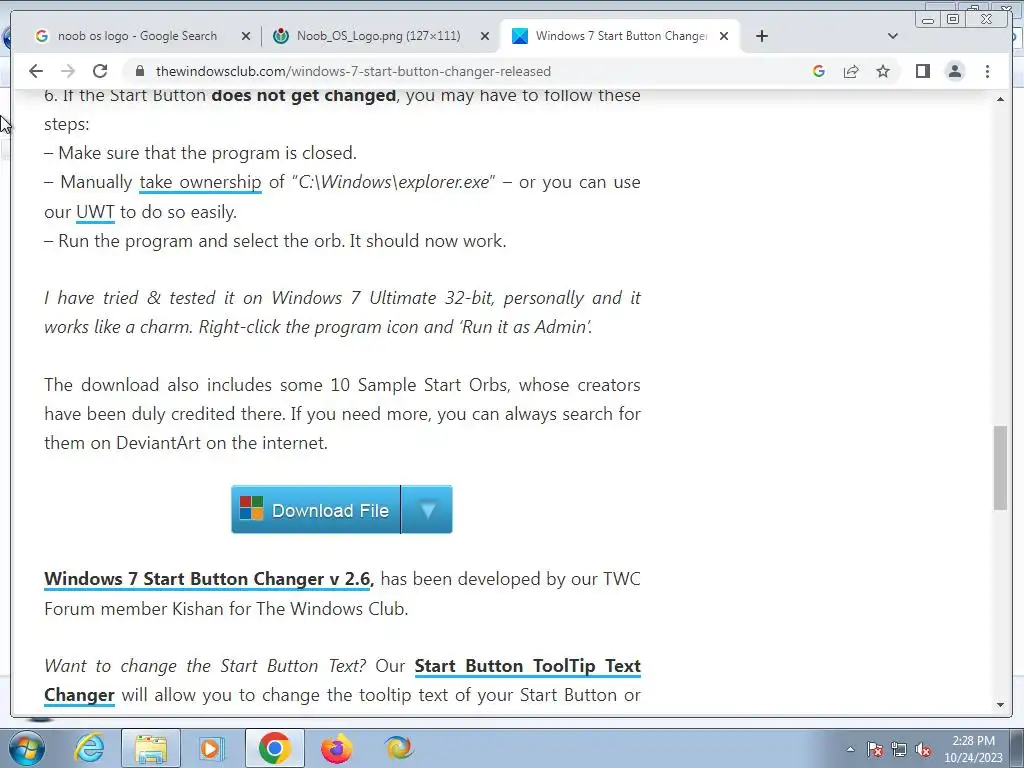The height and width of the screenshot is (768, 1024).
Task: Close the Noob_OS_Logo.png tab
Action: (x=485, y=36)
